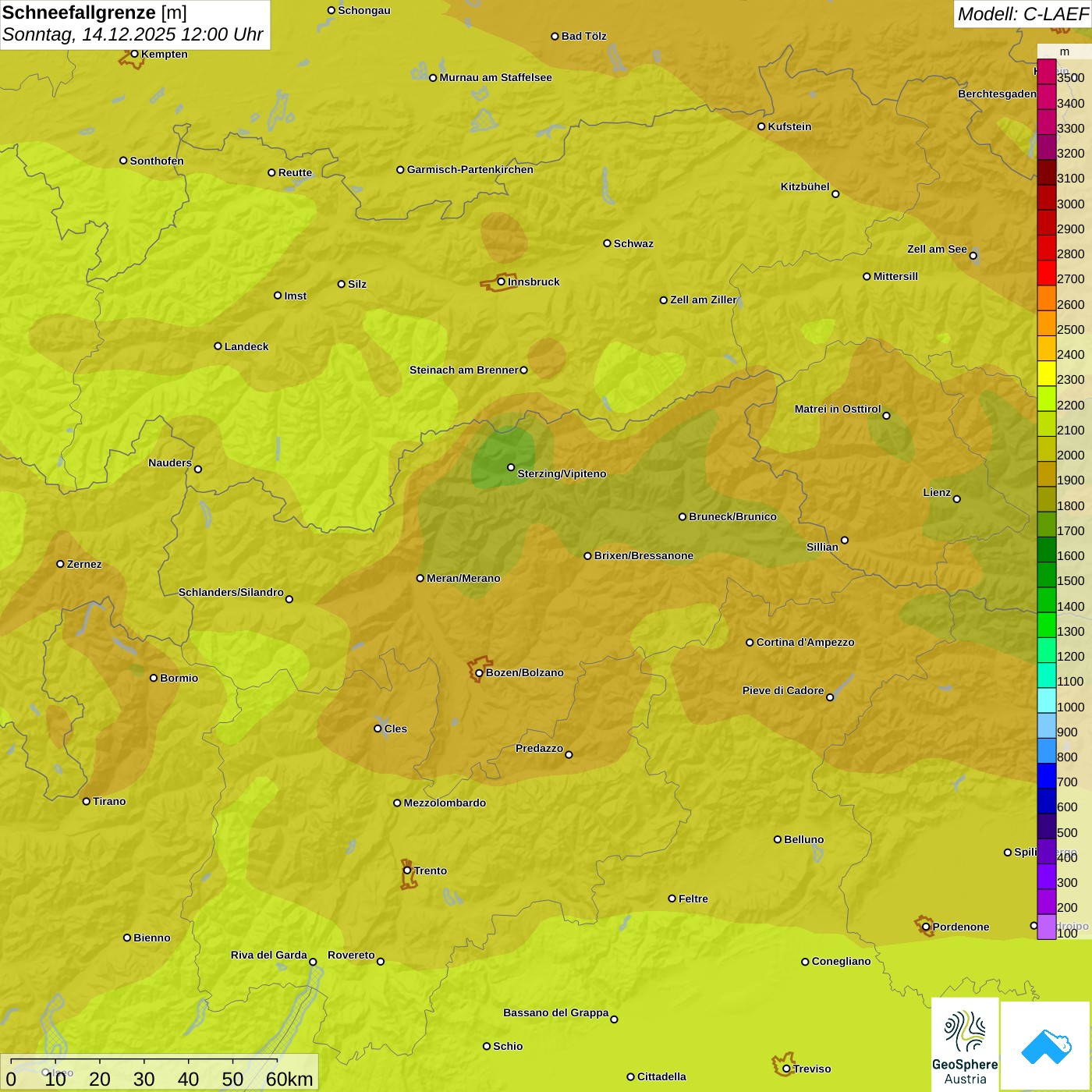The width and height of the screenshot is (1092, 1092).
Task: Click the Pieve di Cadore label
Action: click(783, 690)
